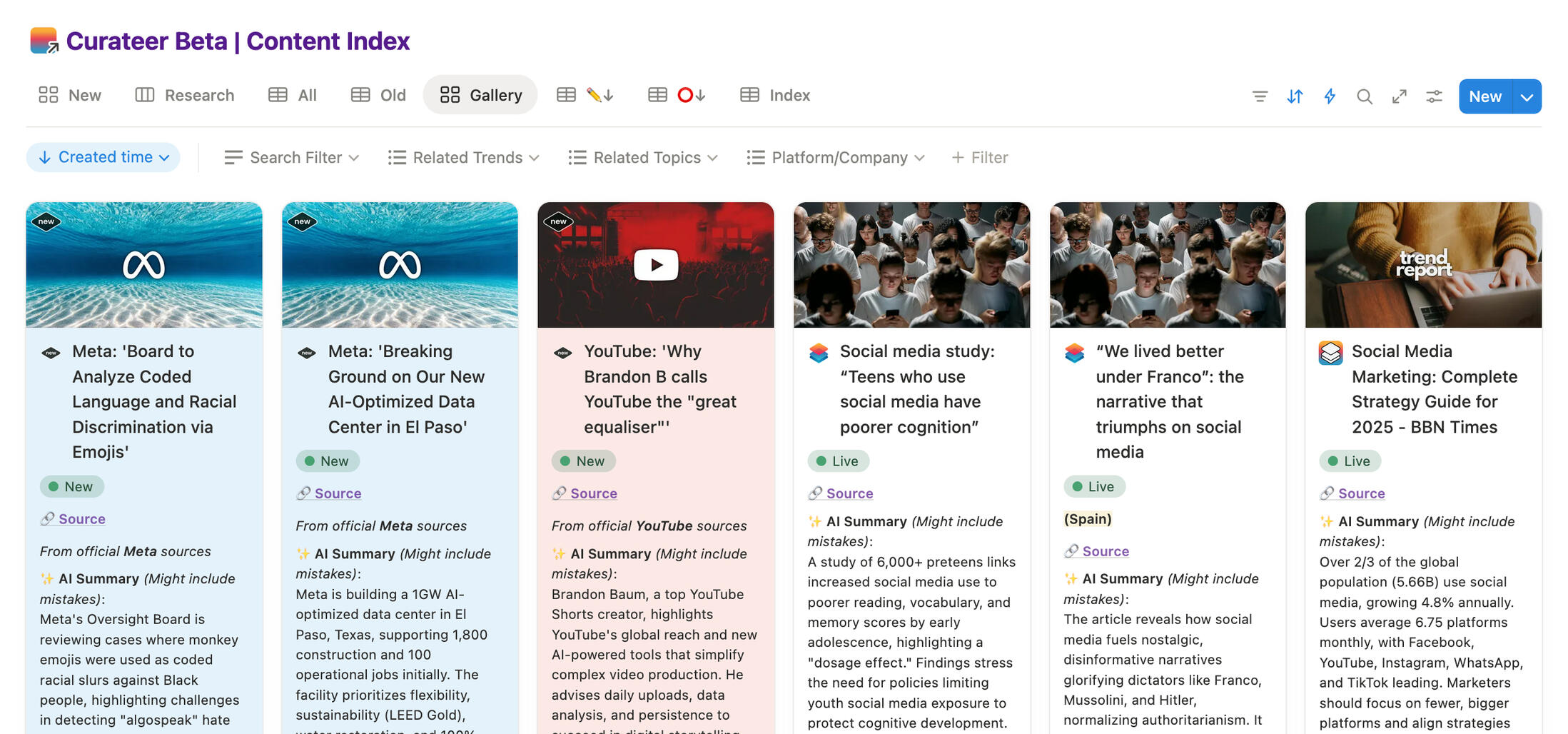
Task: Expand the Related Topics filter dropdown
Action: coord(643,157)
